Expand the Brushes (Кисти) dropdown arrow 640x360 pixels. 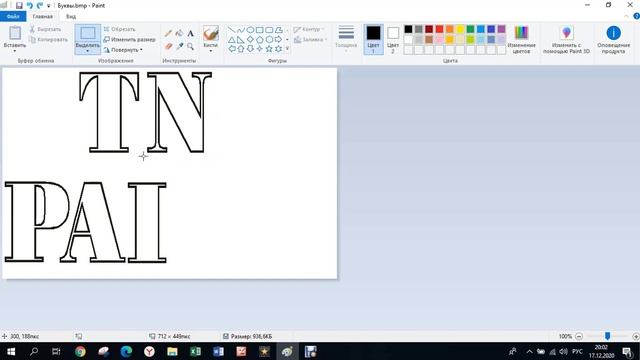pyautogui.click(x=211, y=51)
